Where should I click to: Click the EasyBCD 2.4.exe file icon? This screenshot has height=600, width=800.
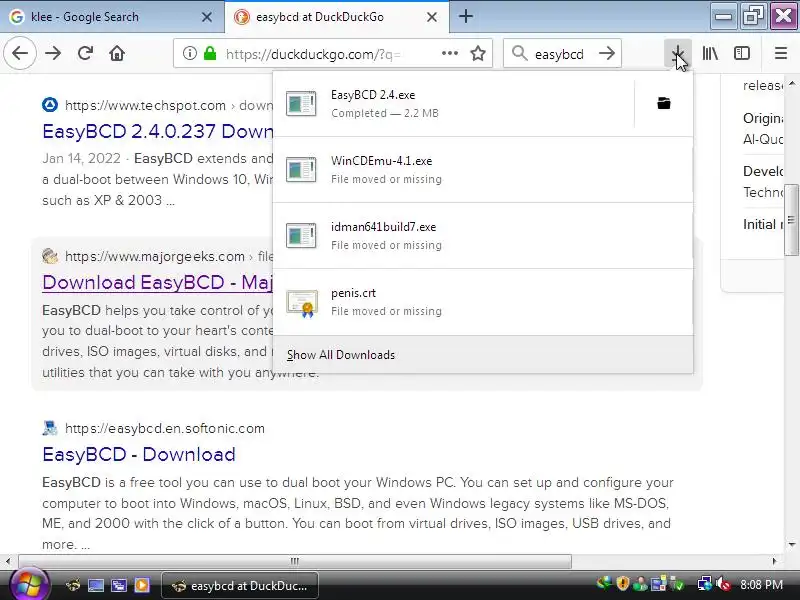(x=301, y=104)
